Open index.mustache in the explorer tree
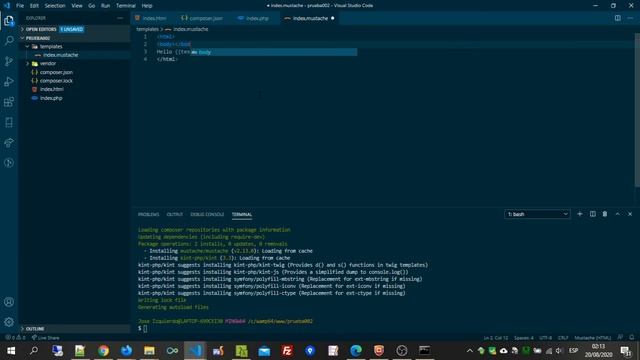Screen dimensions: 640x360 (60, 55)
